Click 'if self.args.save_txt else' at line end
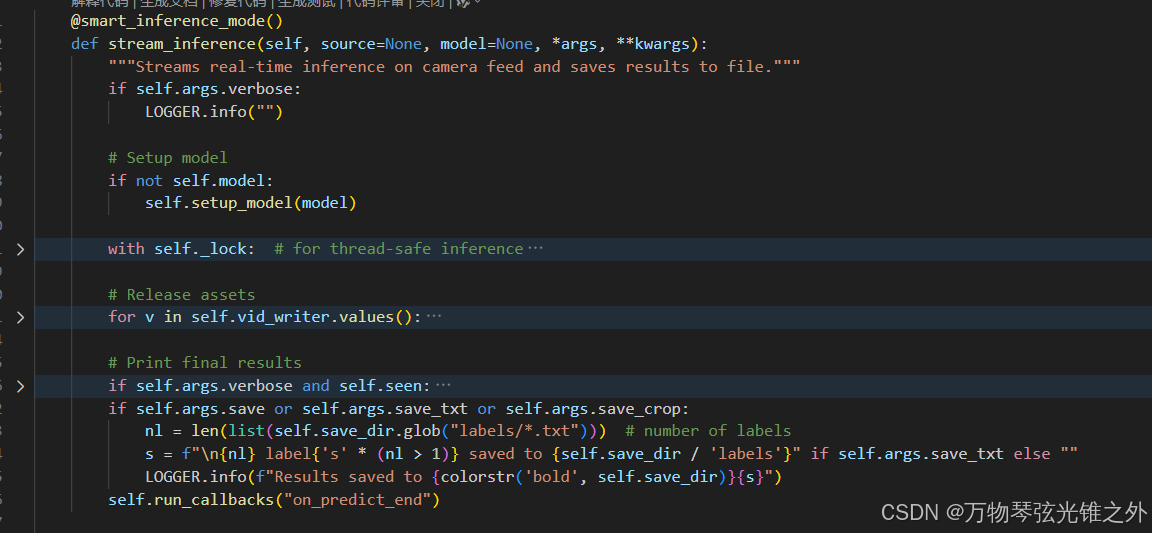This screenshot has width=1152, height=533. tap(930, 454)
